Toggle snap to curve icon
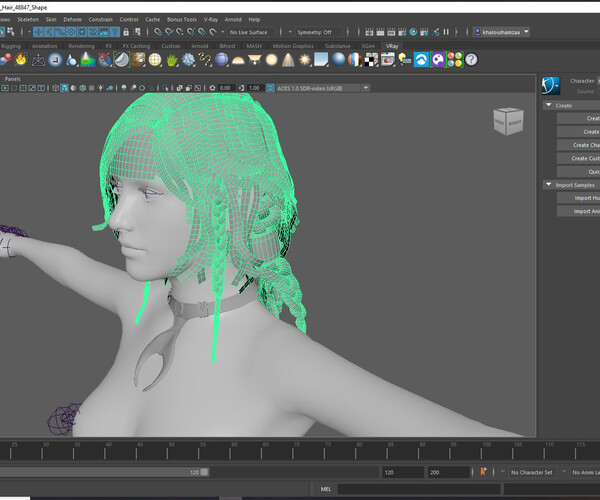 tap(169, 32)
